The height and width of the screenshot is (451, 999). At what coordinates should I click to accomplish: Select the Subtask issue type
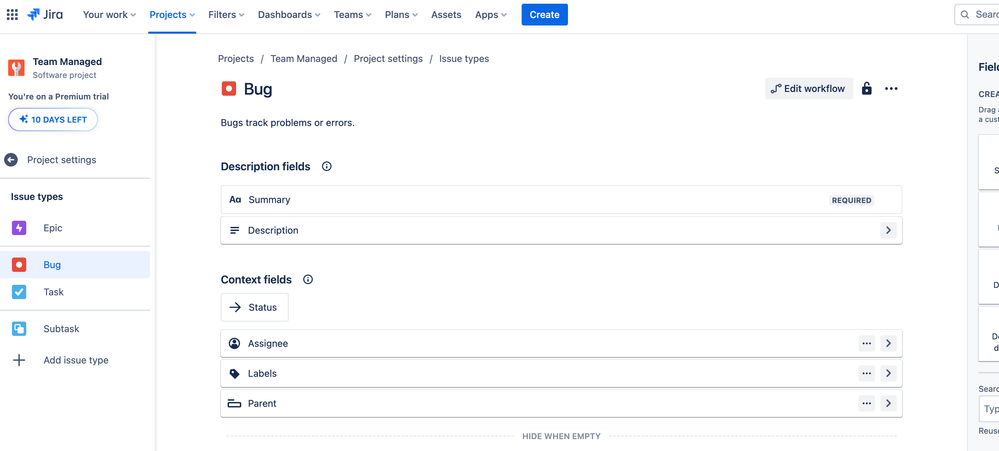[75, 329]
